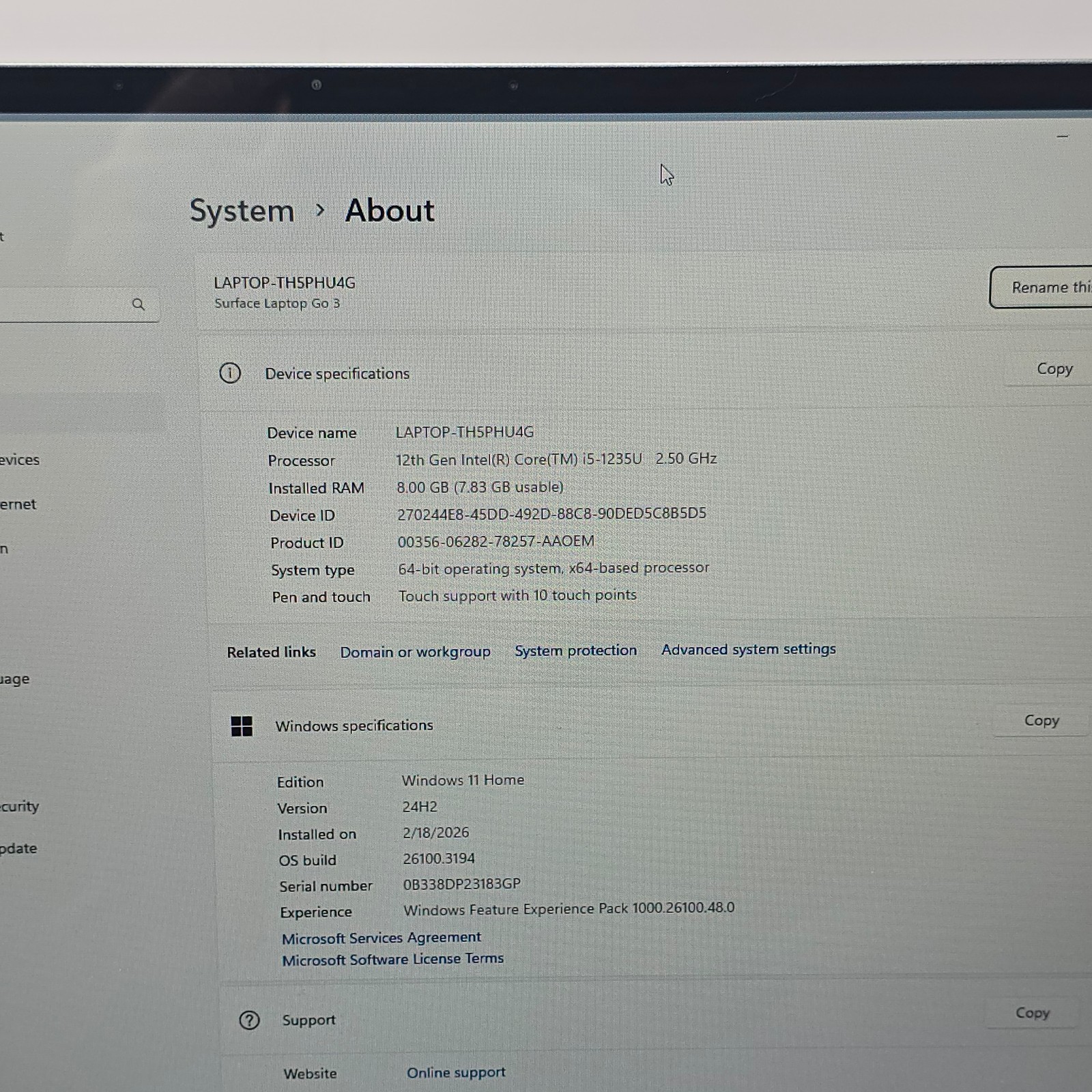Copy the Windows specifications

[1041, 721]
